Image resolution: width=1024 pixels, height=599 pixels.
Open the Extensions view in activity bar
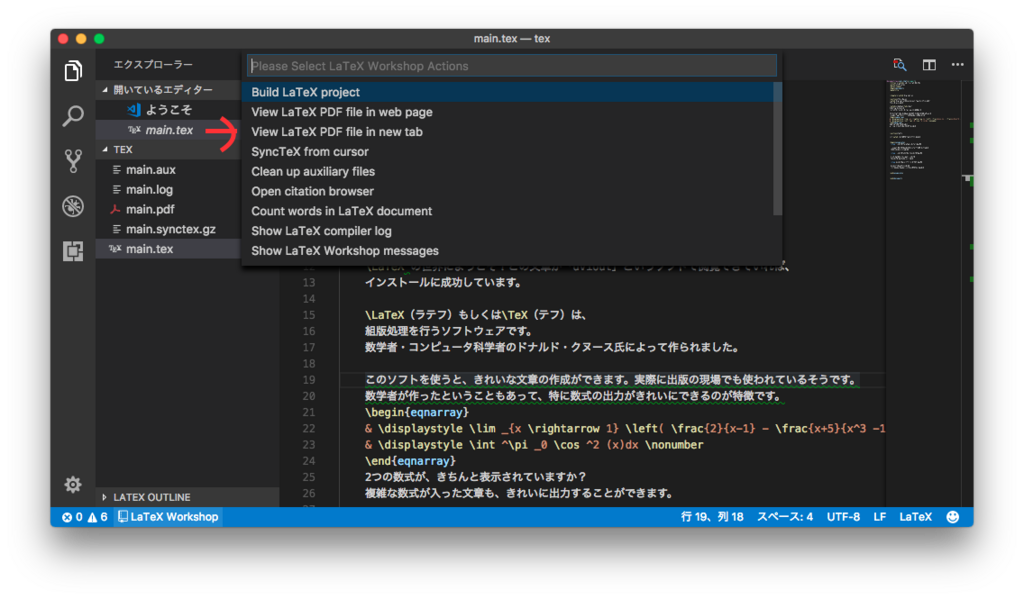pos(73,251)
